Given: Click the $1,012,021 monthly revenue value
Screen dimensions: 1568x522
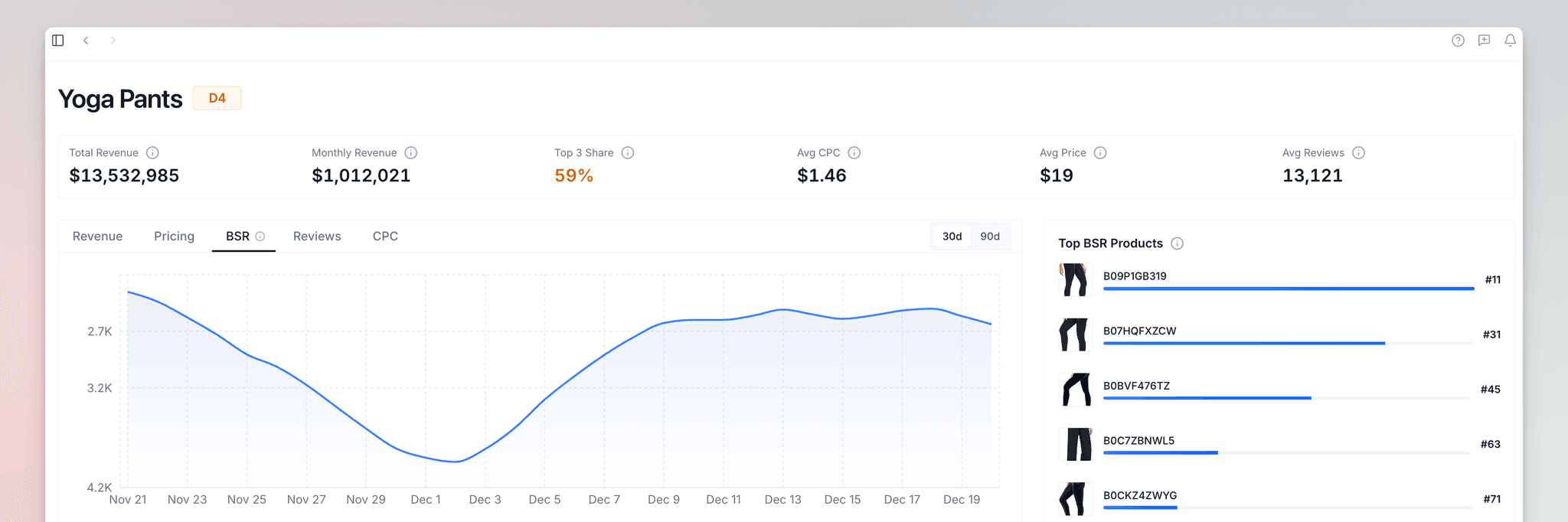Looking at the screenshot, I should coord(361,176).
